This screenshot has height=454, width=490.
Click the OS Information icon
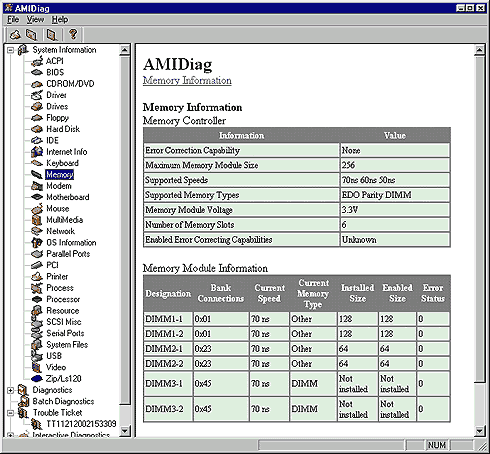coord(37,243)
